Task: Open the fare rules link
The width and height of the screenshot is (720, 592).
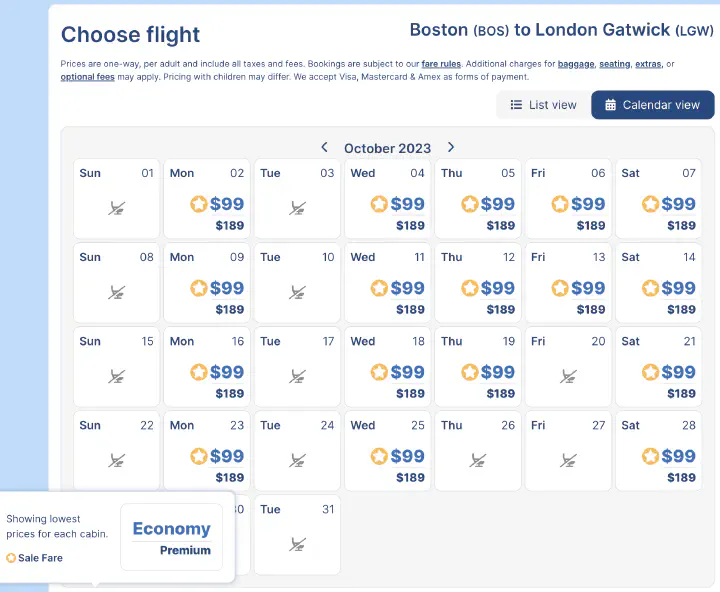Action: [x=441, y=64]
